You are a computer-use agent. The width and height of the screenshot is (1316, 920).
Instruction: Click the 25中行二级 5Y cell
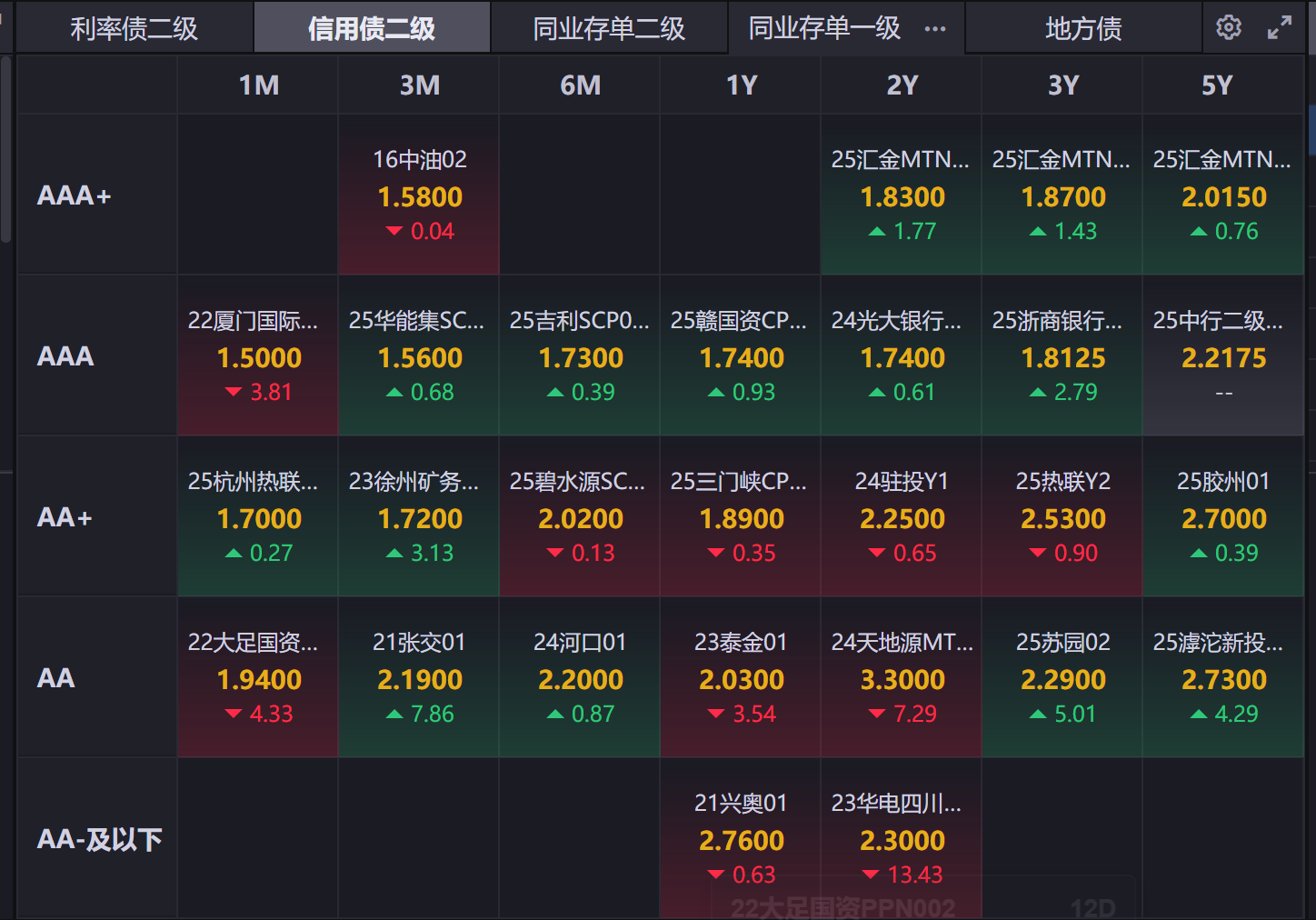point(1222,356)
